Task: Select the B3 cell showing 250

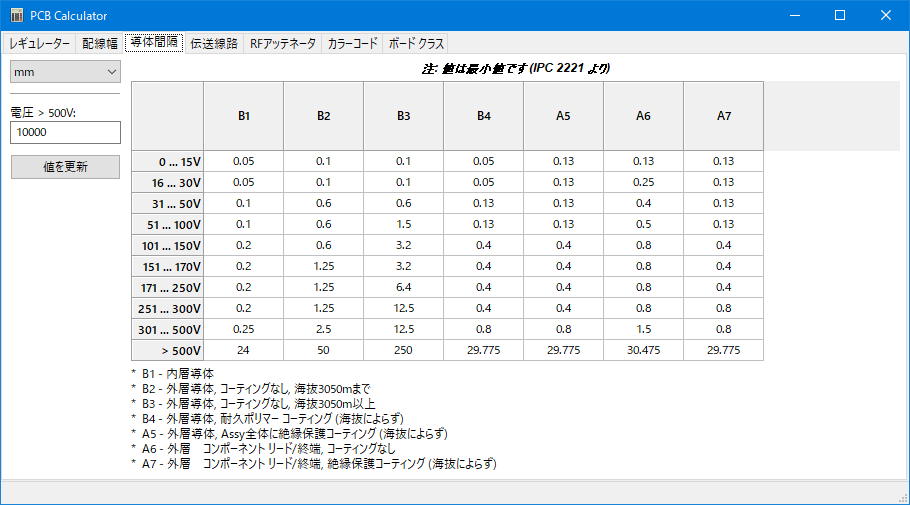Action: click(403, 350)
